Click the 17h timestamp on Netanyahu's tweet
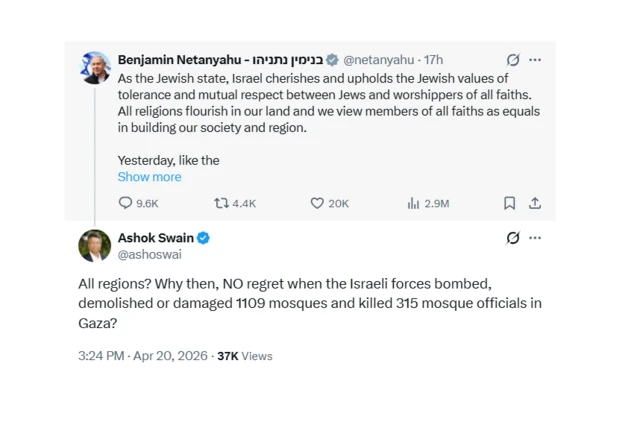The height and width of the screenshot is (422, 640). [x=433, y=60]
